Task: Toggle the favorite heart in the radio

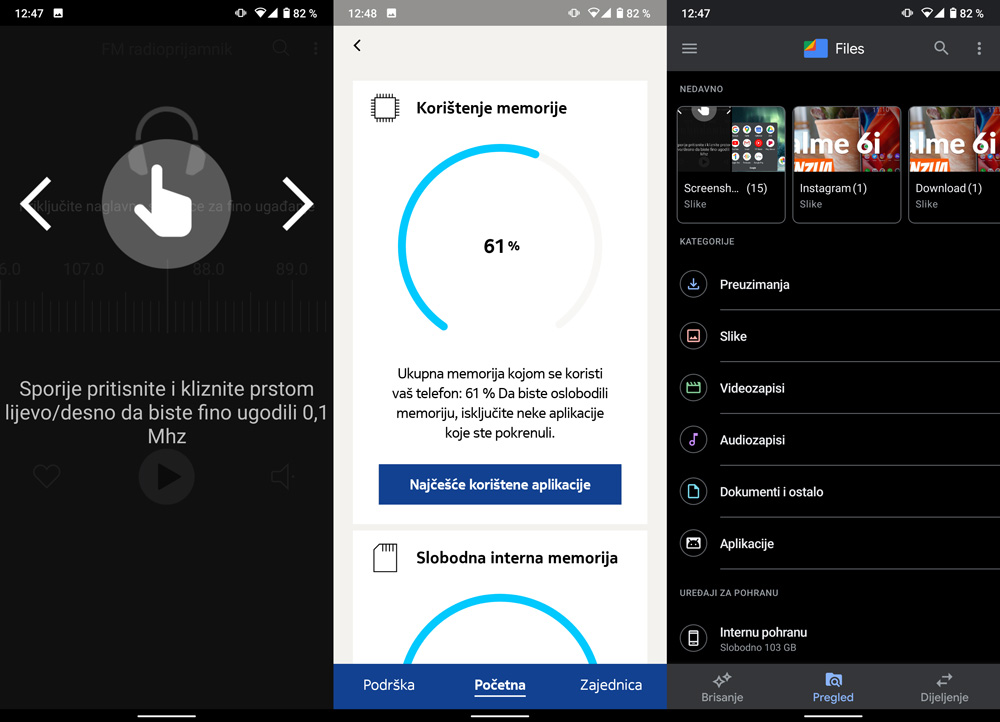Action: tap(46, 477)
